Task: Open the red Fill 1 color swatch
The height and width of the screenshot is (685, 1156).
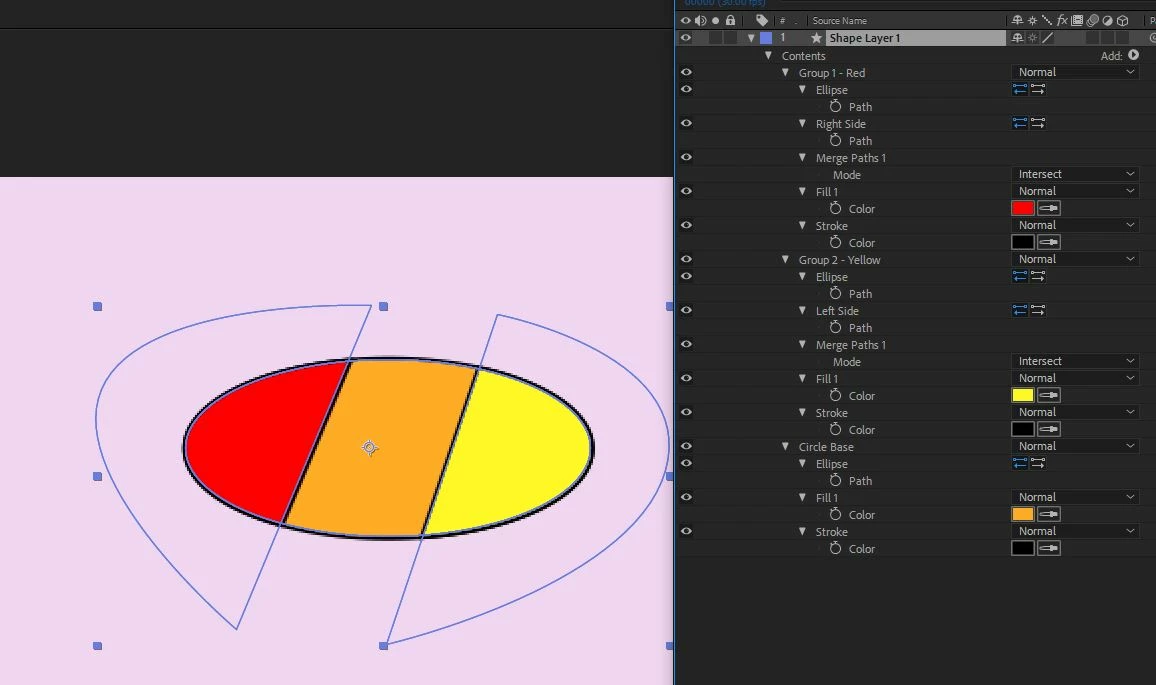Action: coord(1023,208)
